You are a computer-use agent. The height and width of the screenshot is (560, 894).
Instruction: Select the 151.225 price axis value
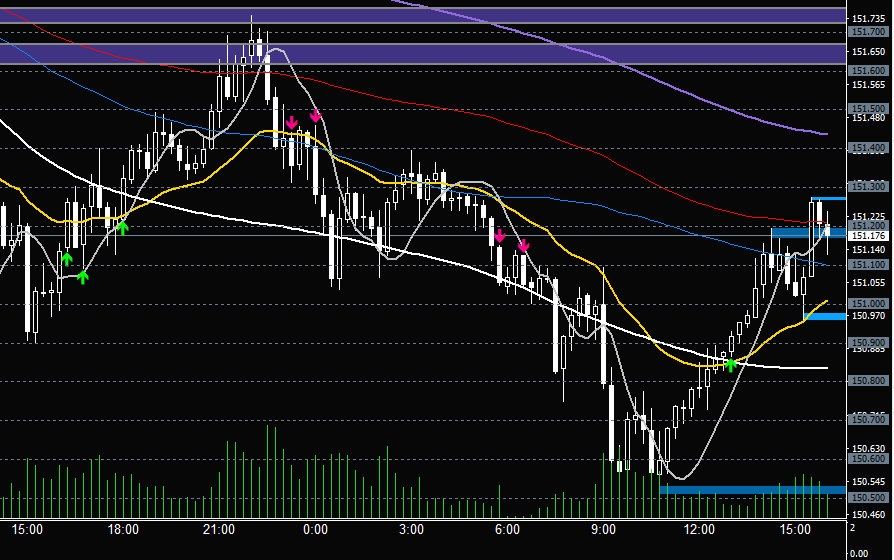pos(868,217)
